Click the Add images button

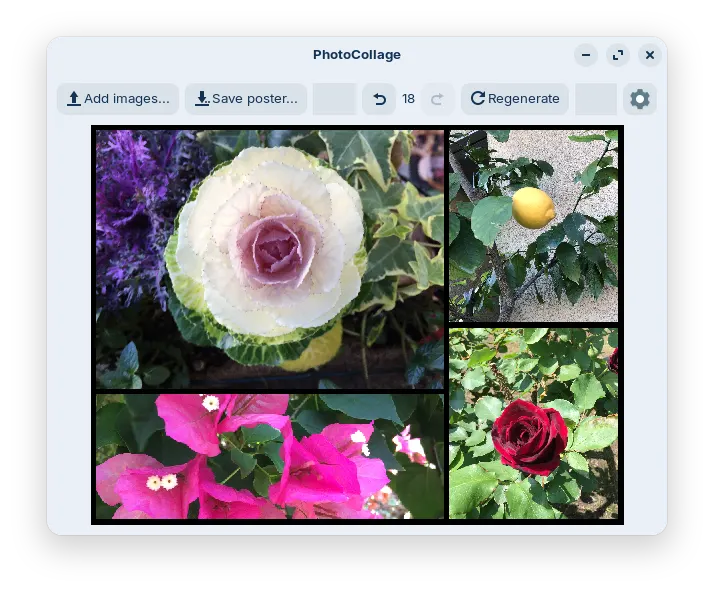tap(118, 99)
